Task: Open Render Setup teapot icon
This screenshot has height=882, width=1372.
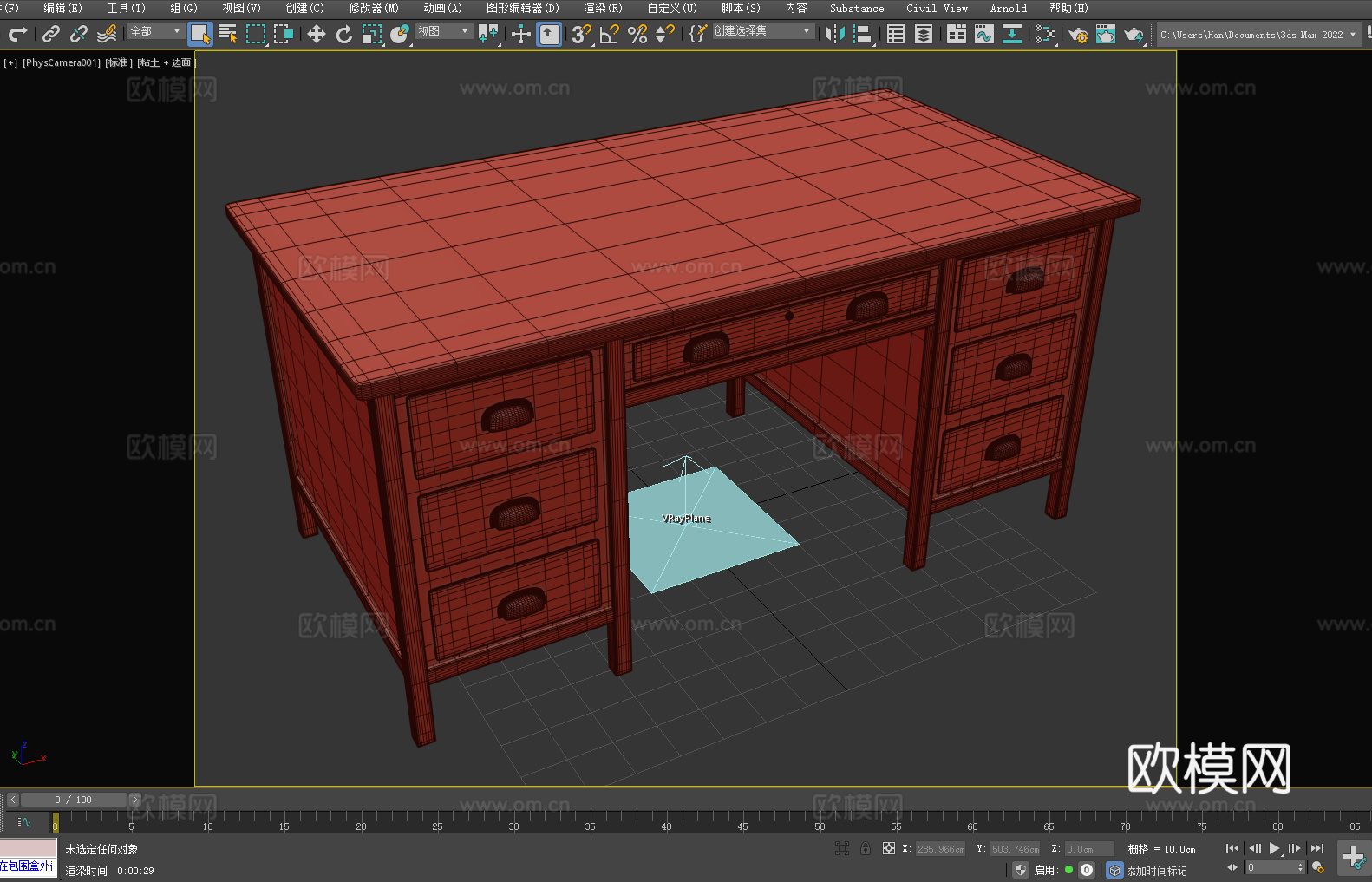Action: click(1078, 34)
